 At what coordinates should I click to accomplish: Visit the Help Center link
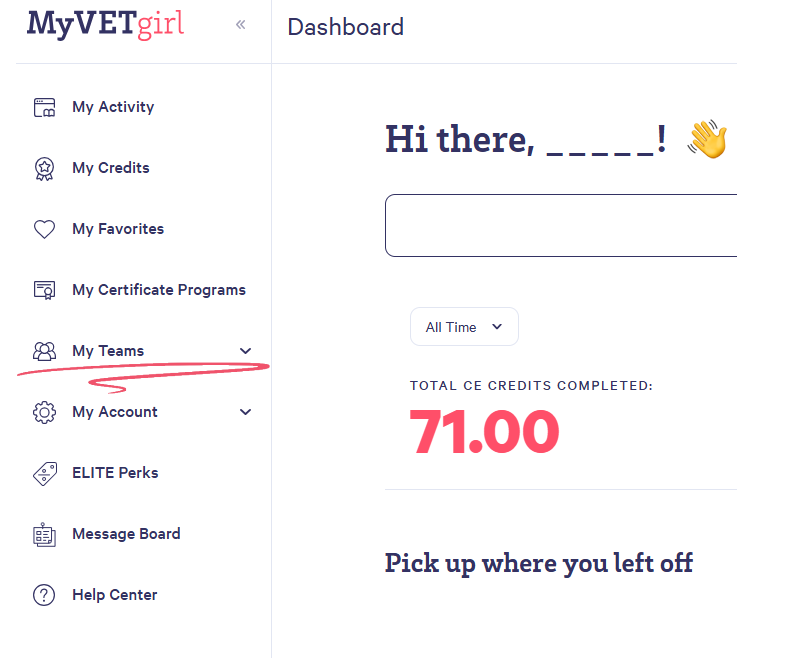pyautogui.click(x=115, y=595)
